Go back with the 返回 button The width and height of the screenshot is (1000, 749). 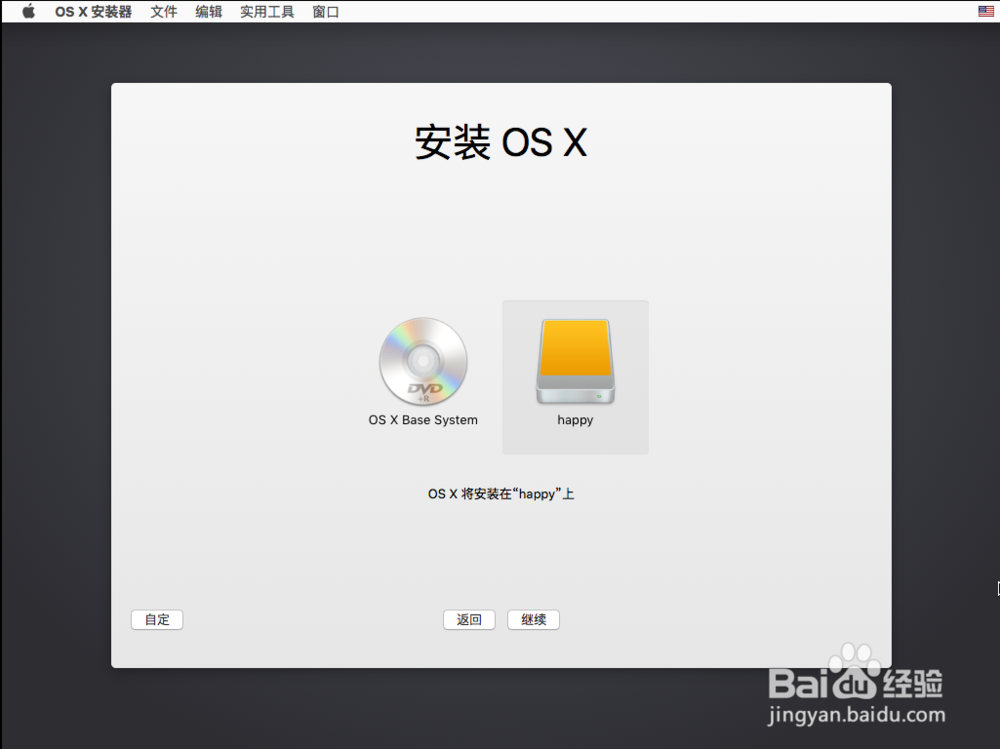click(469, 619)
